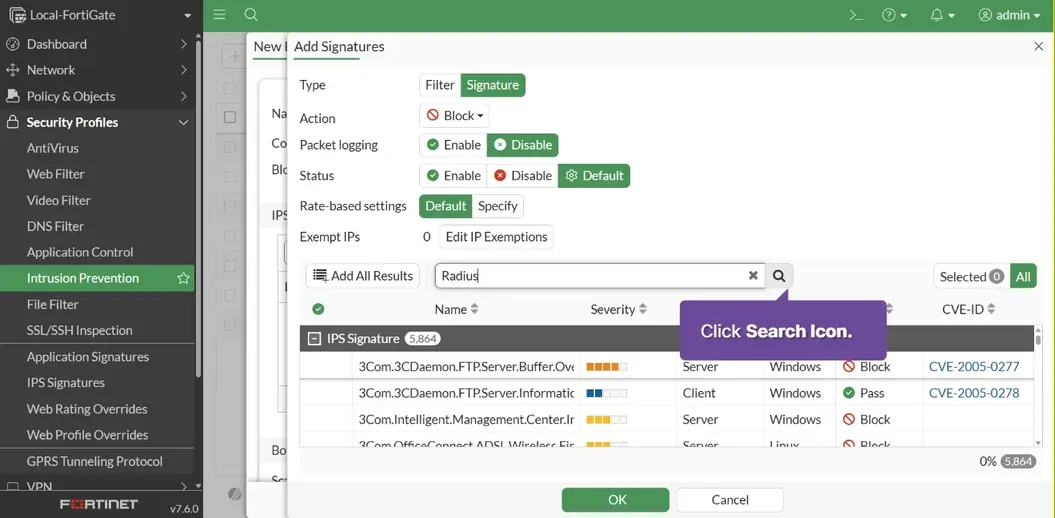Open the top bar search icon

pyautogui.click(x=250, y=15)
